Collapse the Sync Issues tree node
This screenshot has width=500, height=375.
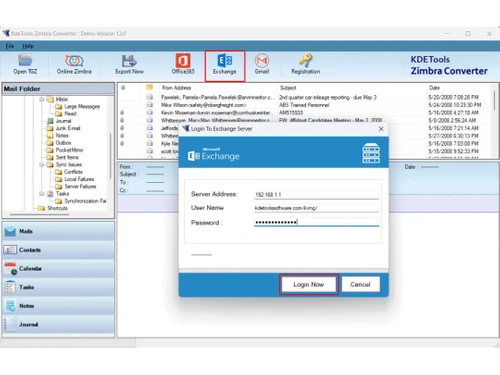click(42, 165)
